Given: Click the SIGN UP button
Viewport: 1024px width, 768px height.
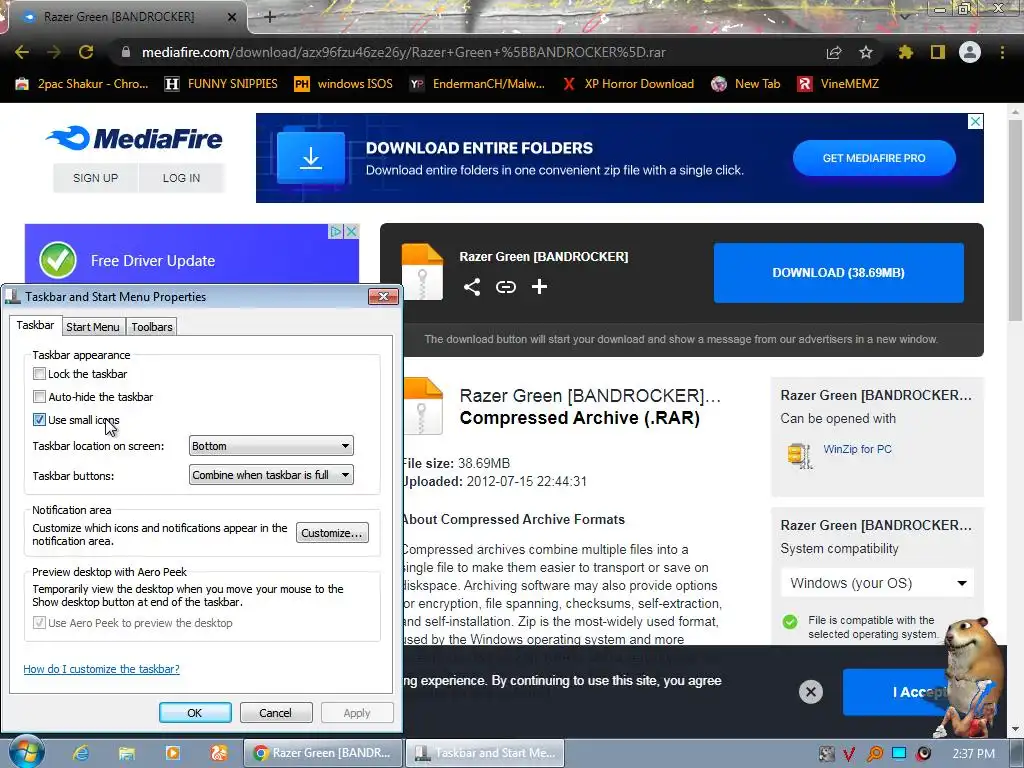Looking at the screenshot, I should click(95, 178).
